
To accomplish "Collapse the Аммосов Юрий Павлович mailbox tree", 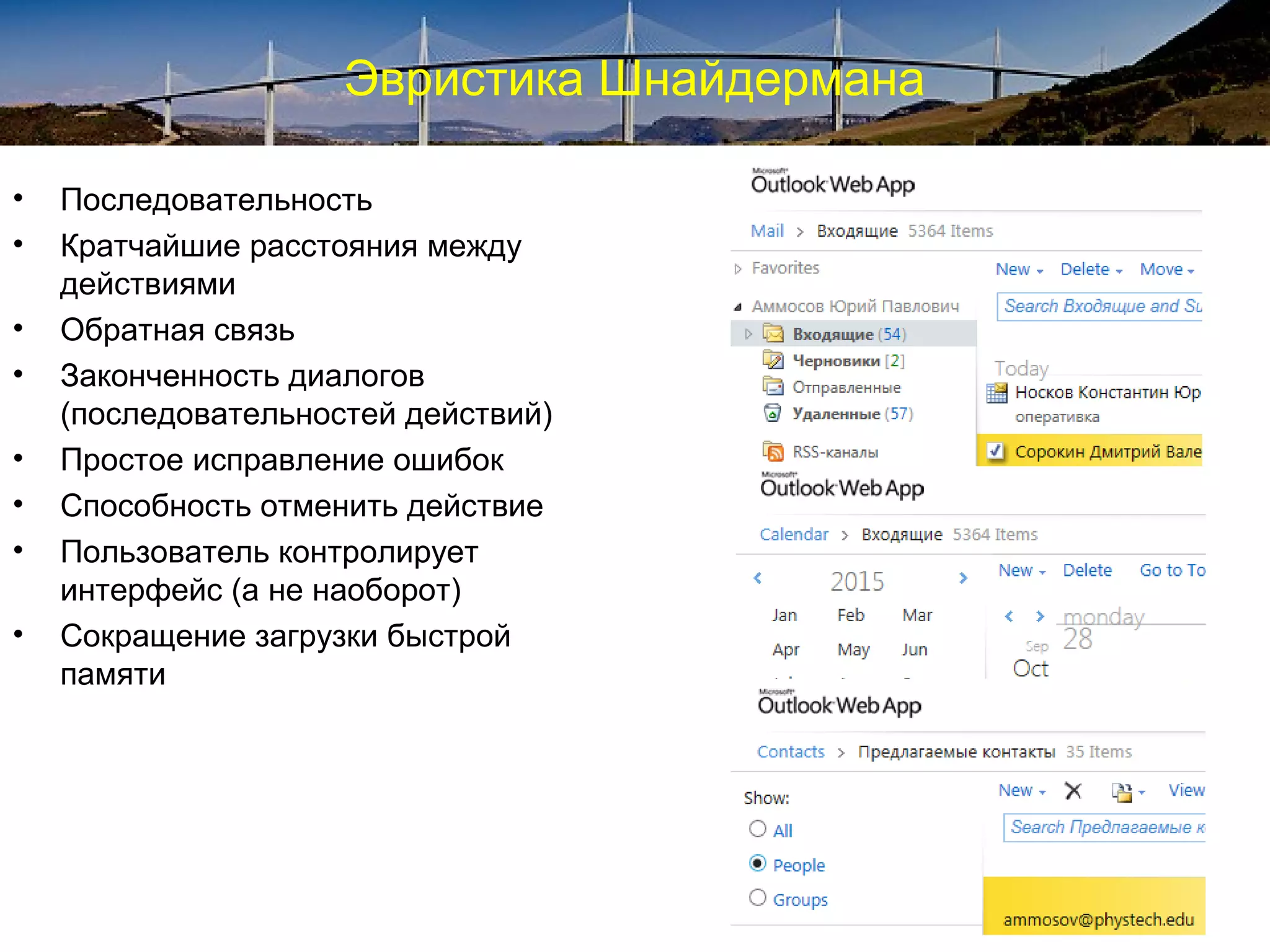I will click(738, 307).
